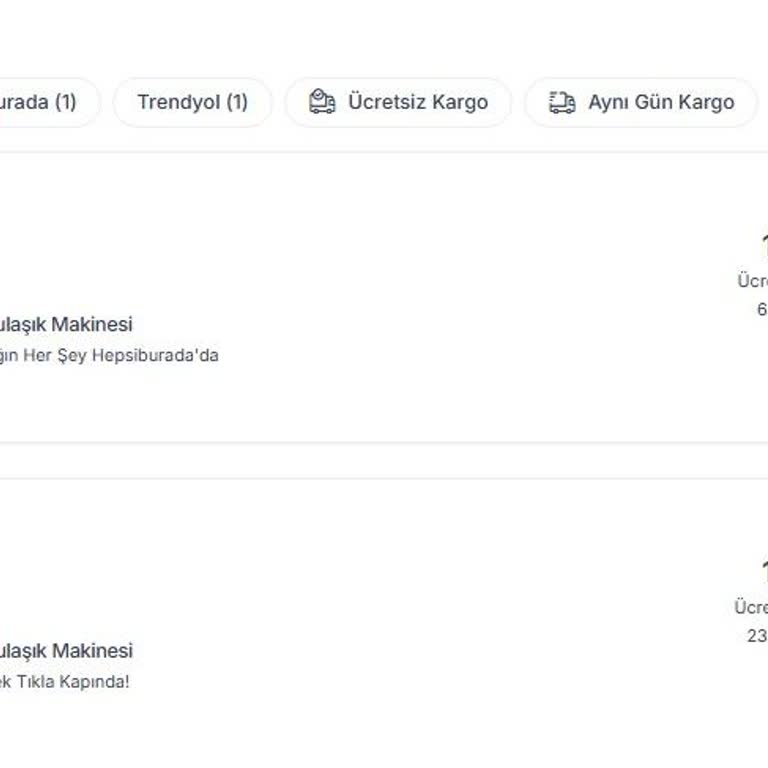Image resolution: width=768 pixels, height=768 pixels.
Task: Click the first listing's Ücretsiz shipping label
Action: click(x=752, y=281)
